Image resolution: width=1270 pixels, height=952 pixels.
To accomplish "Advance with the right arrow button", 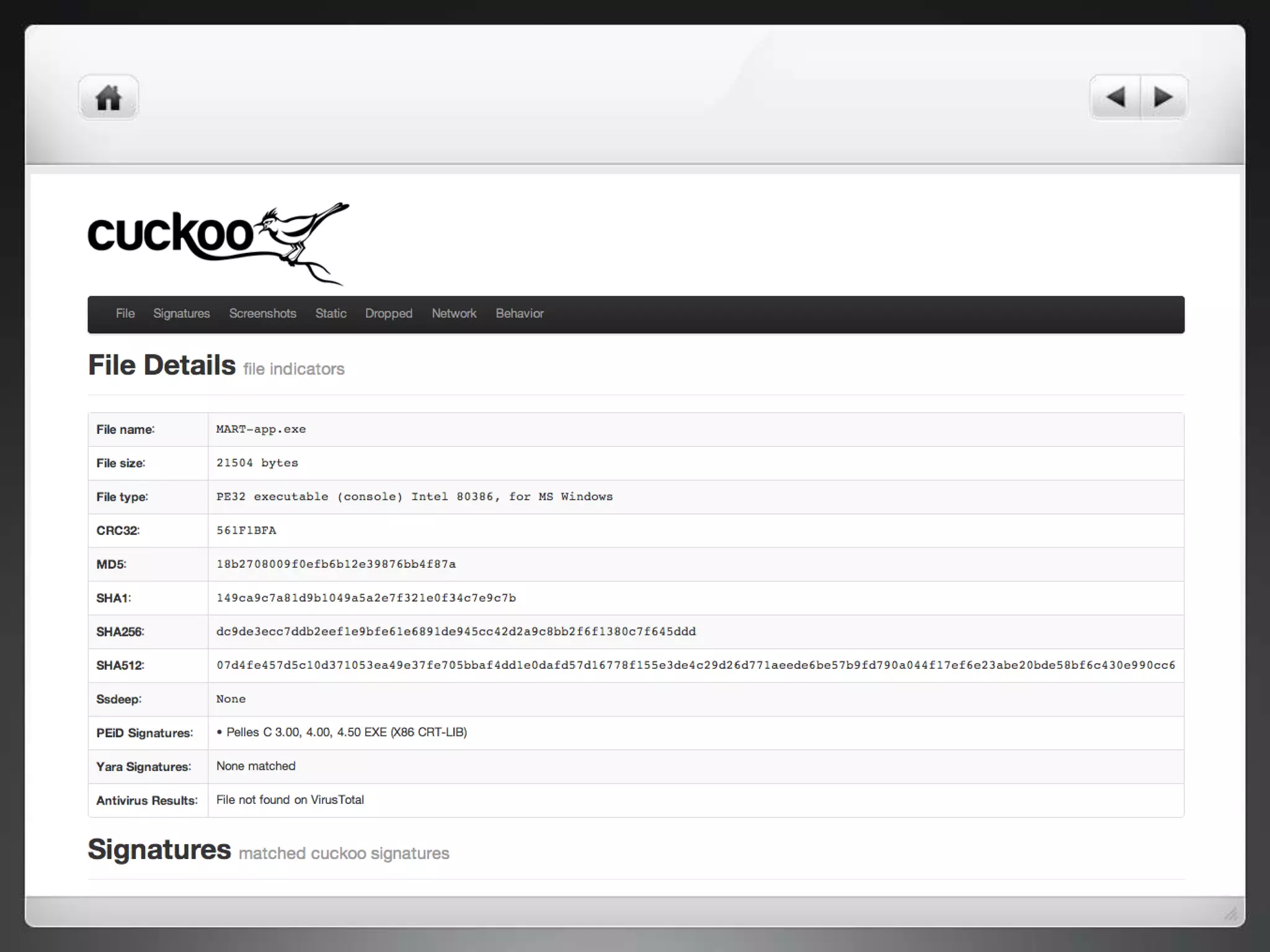I will point(1163,97).
